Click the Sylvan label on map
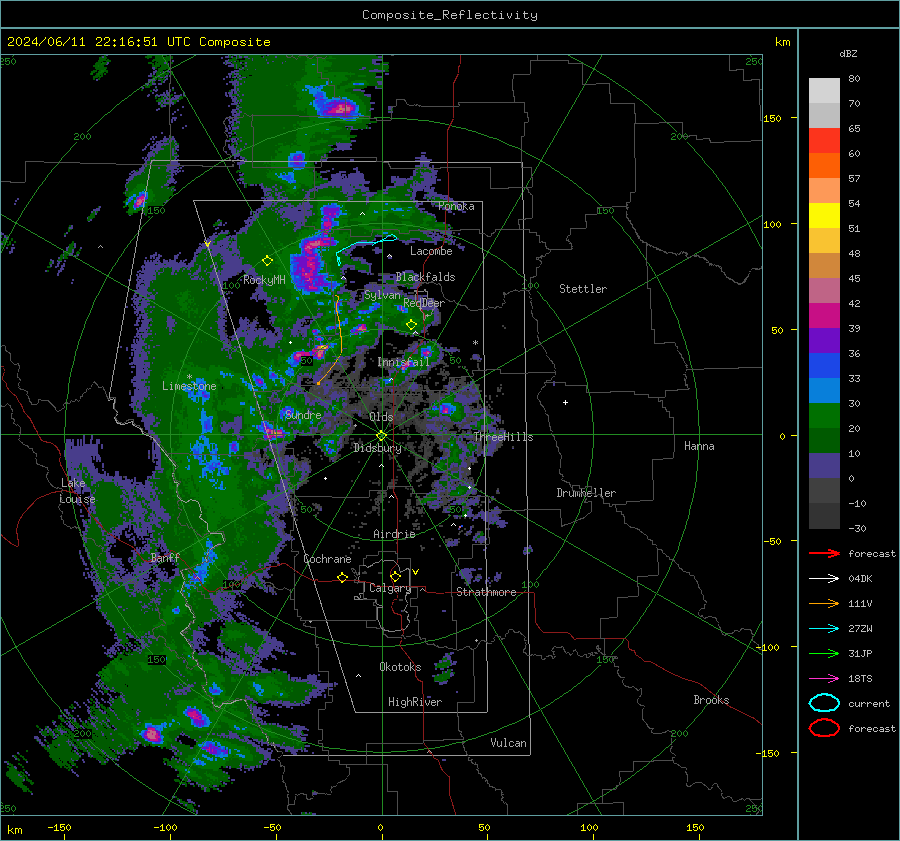 [382, 295]
